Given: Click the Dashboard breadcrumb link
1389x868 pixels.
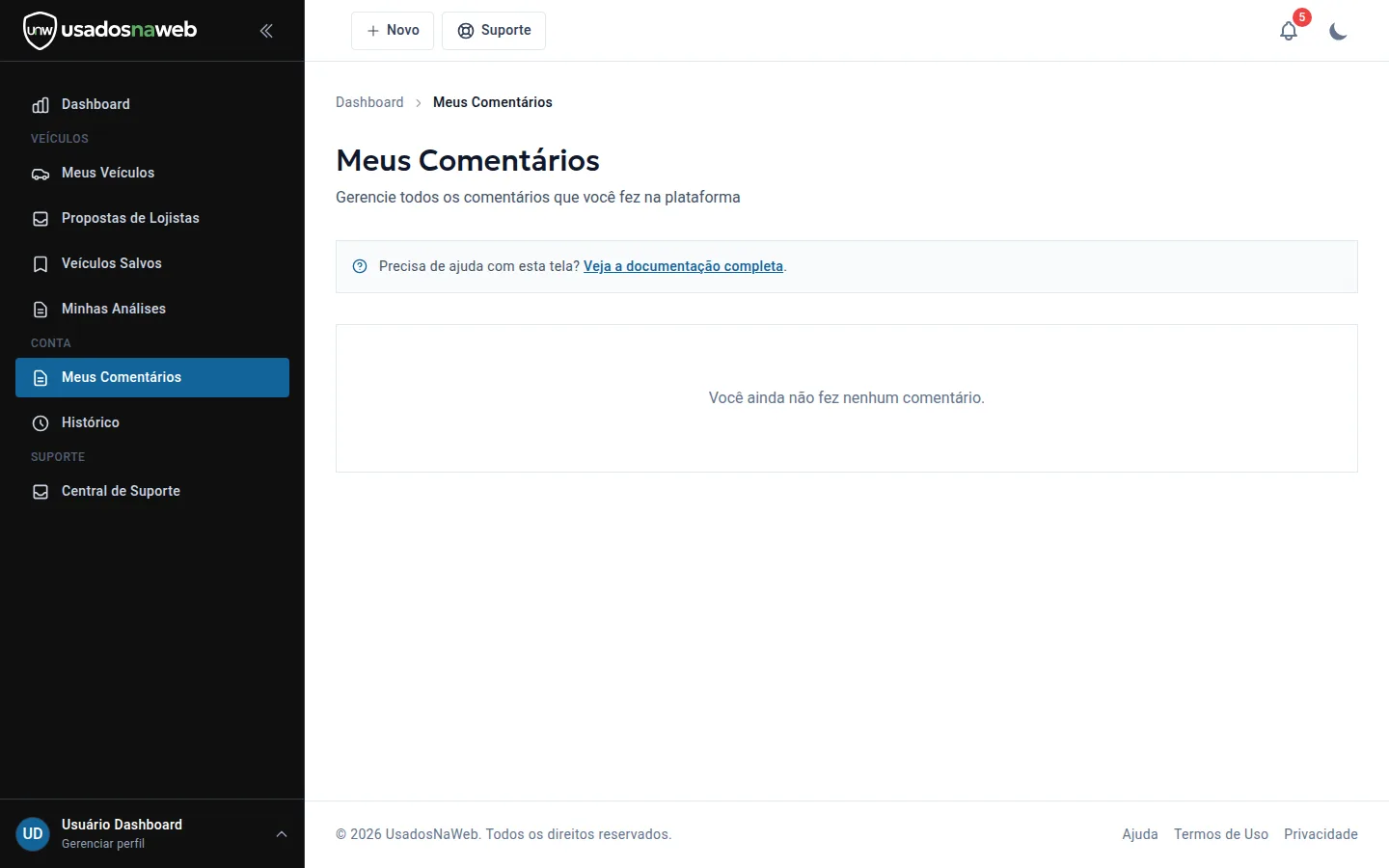Looking at the screenshot, I should click(369, 102).
